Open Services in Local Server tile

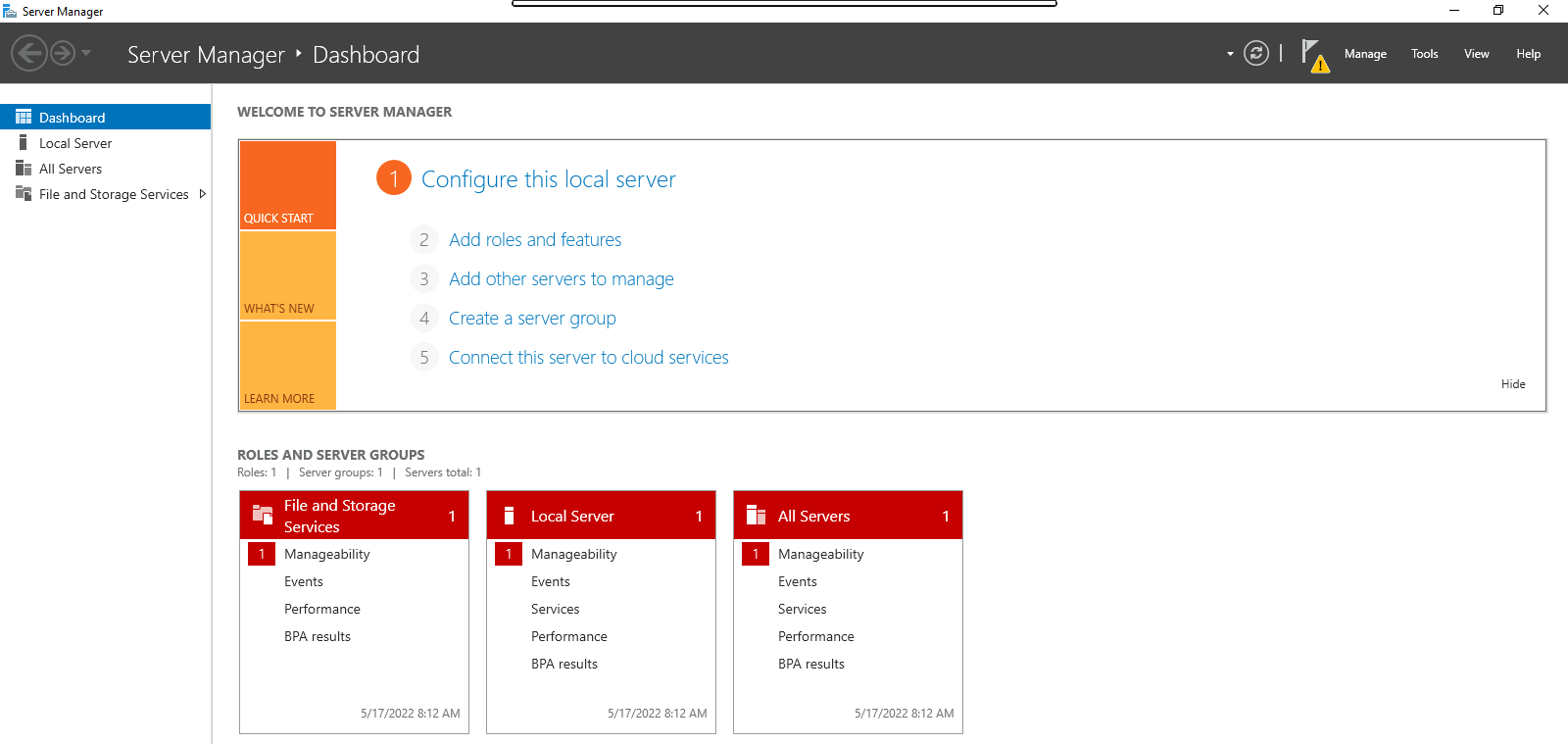pyautogui.click(x=556, y=609)
